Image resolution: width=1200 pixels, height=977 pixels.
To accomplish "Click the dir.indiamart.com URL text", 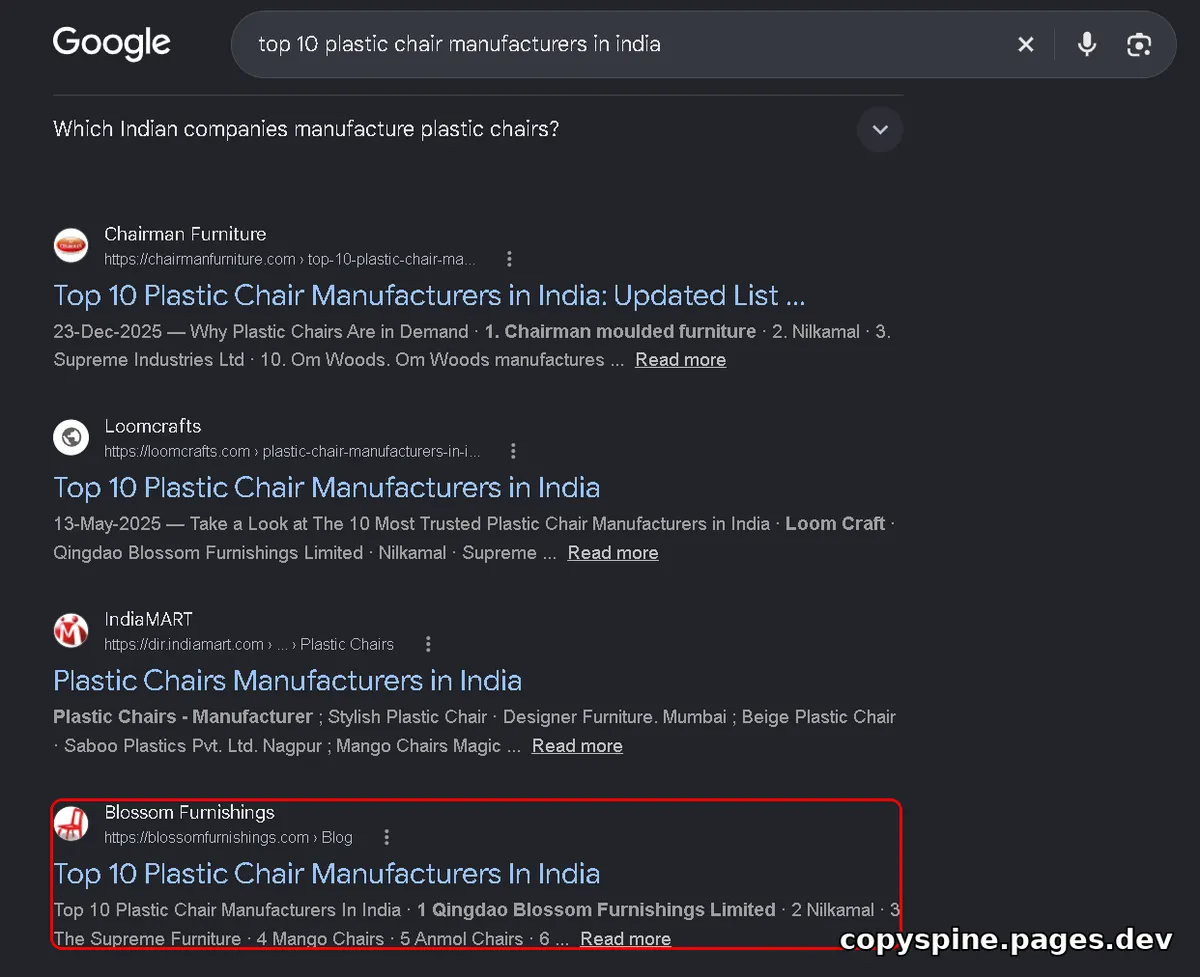I will click(x=249, y=644).
